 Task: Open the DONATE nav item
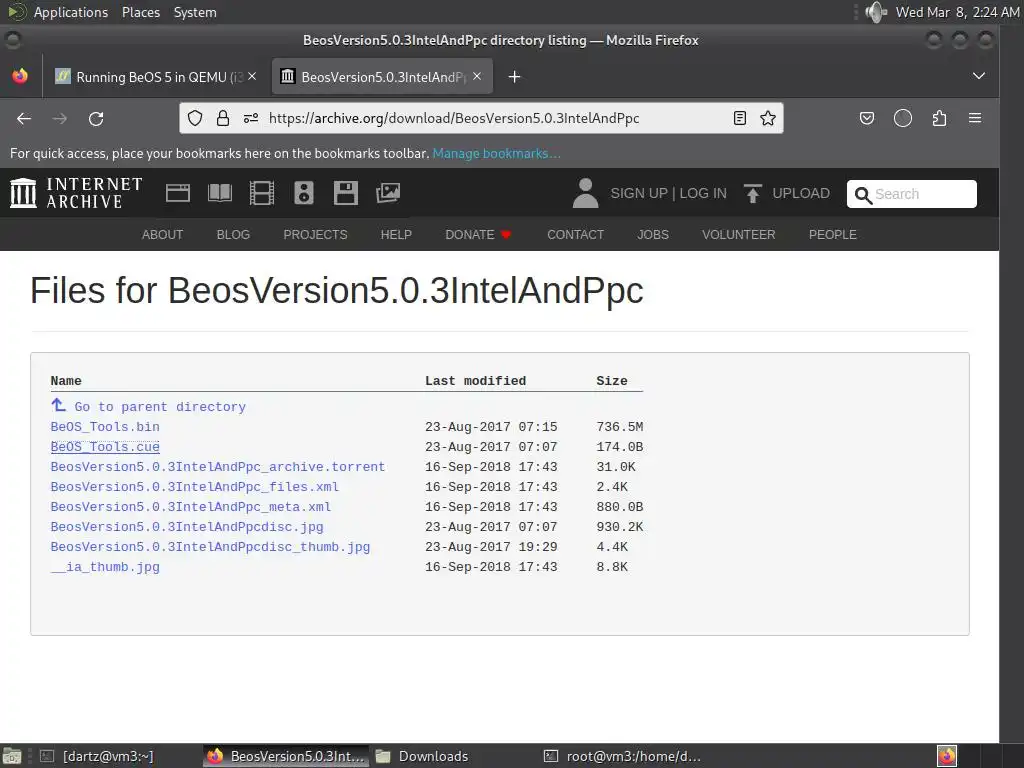(x=477, y=234)
